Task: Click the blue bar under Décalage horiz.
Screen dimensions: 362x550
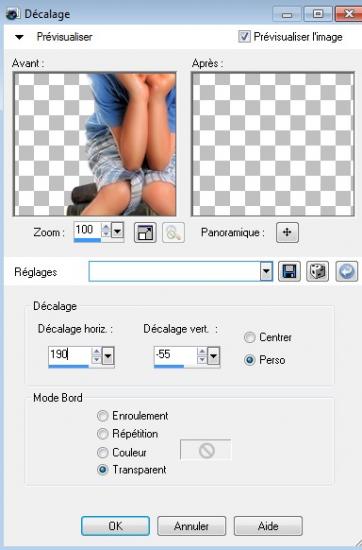Action: tap(68, 366)
